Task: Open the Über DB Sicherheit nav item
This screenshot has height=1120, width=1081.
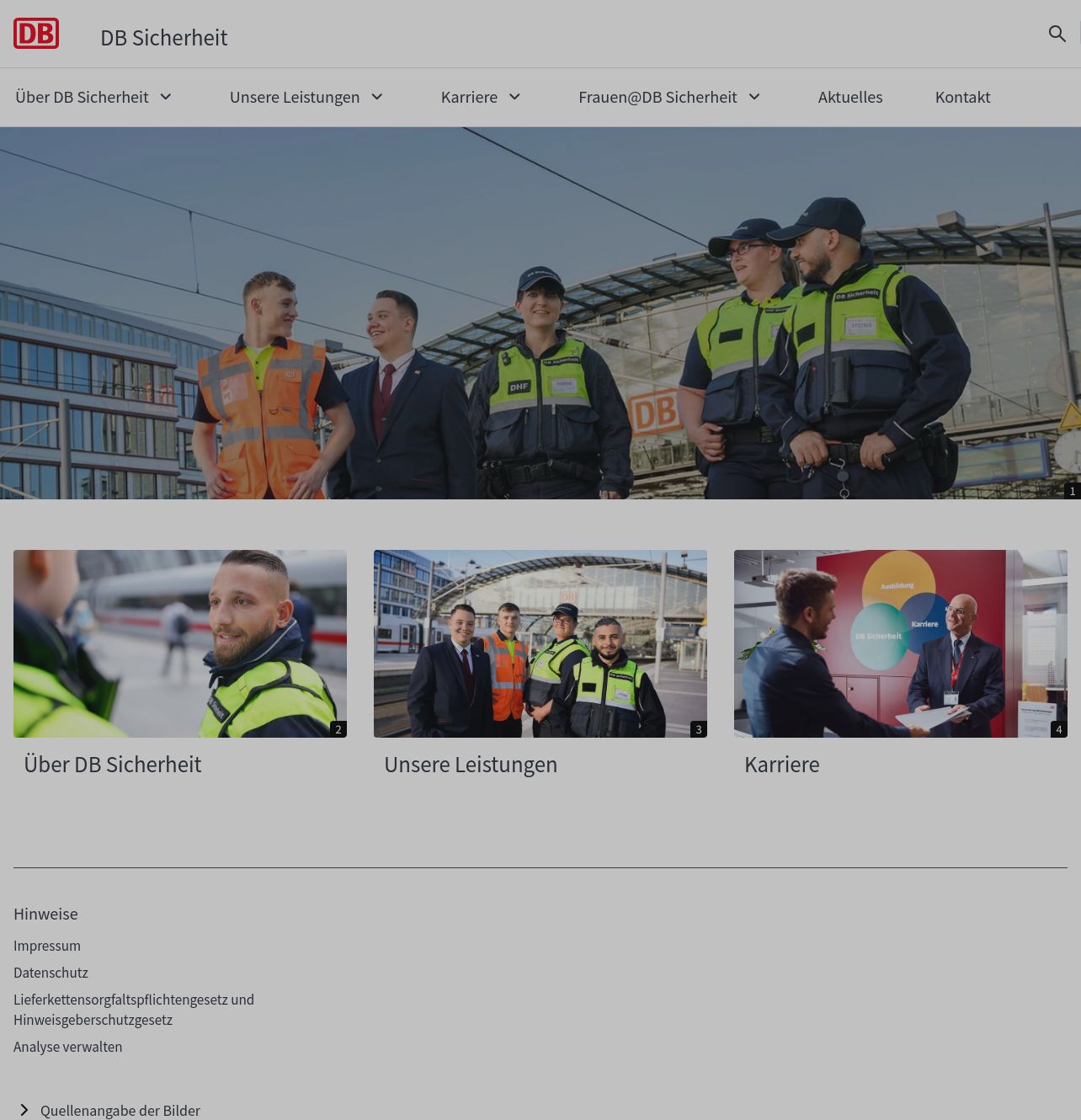Action: coord(82,97)
